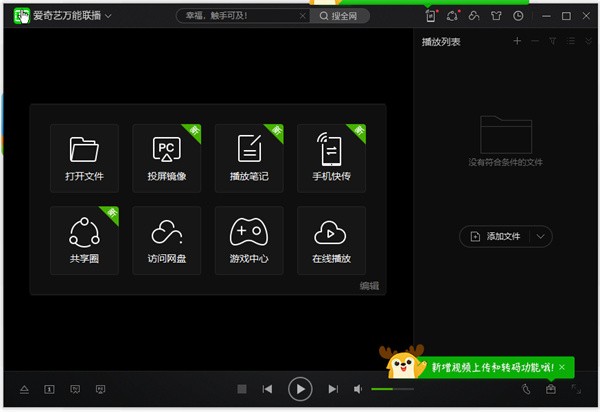This screenshot has width=600, height=412.
Task: Open the 共享圈 sharing circle
Action: (x=84, y=240)
